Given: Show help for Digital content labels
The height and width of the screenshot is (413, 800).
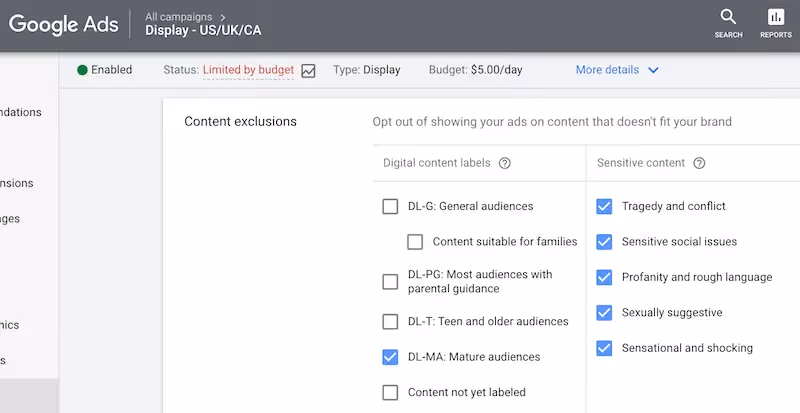Looking at the screenshot, I should point(505,163).
